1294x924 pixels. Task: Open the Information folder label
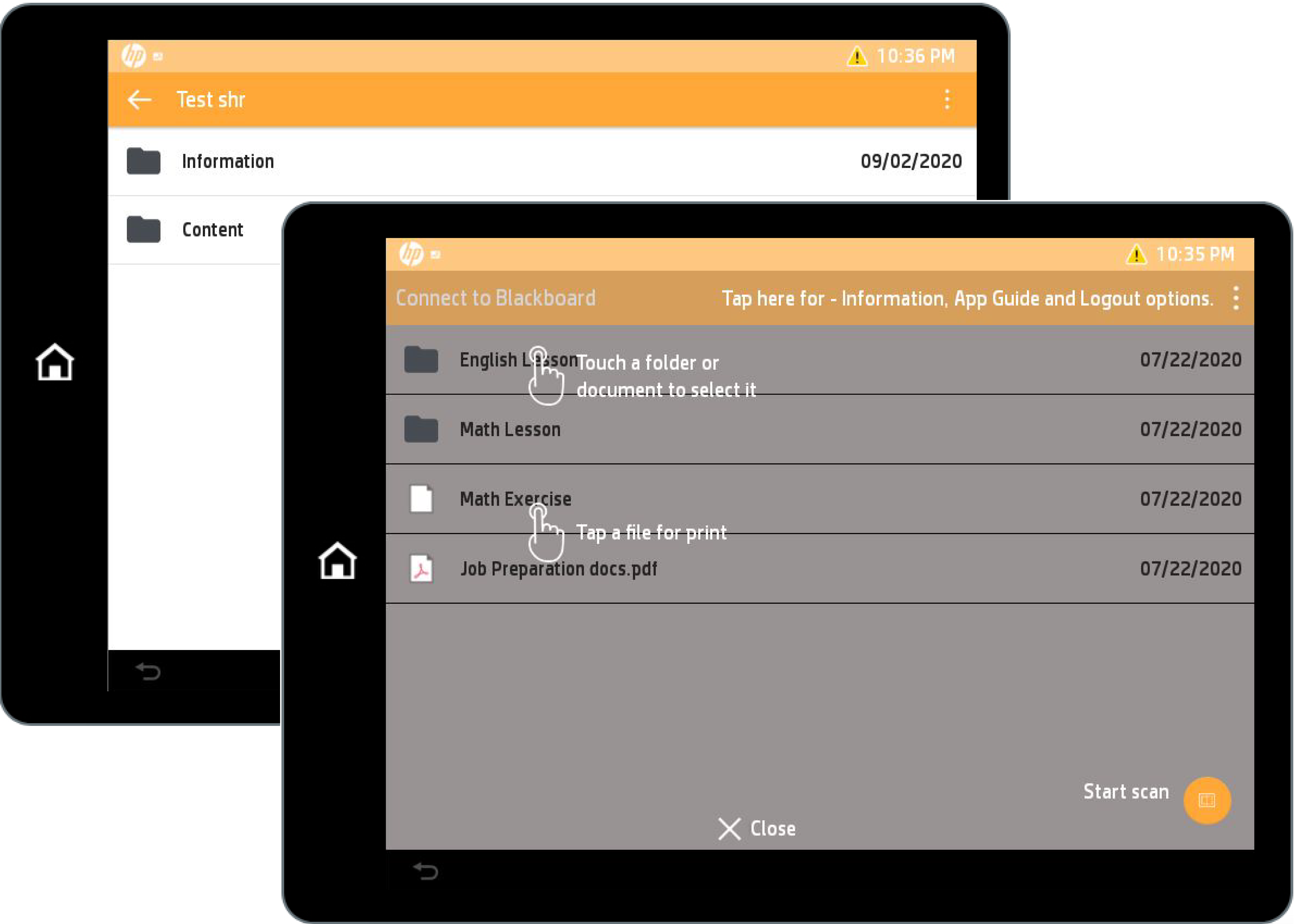click(228, 162)
